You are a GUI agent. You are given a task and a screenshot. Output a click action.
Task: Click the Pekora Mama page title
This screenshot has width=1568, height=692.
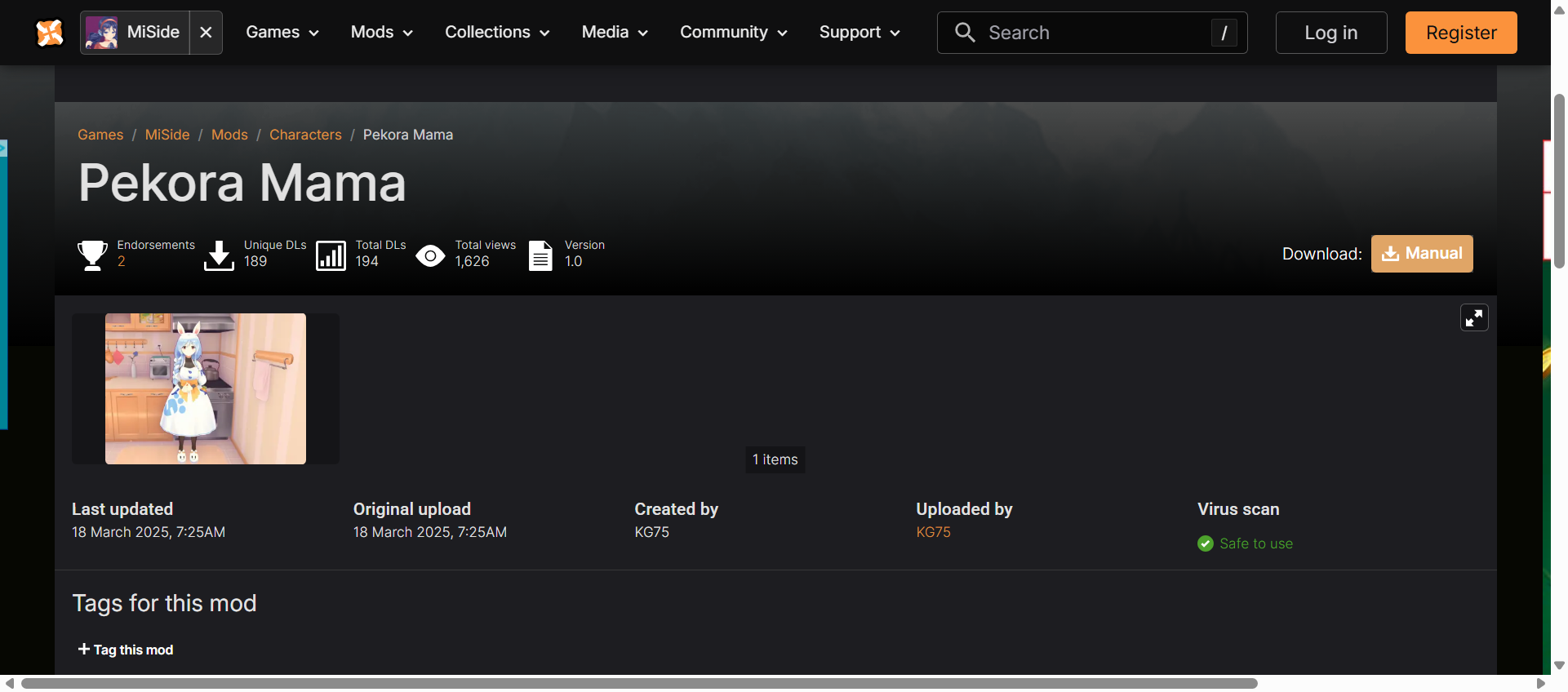pyautogui.click(x=242, y=182)
